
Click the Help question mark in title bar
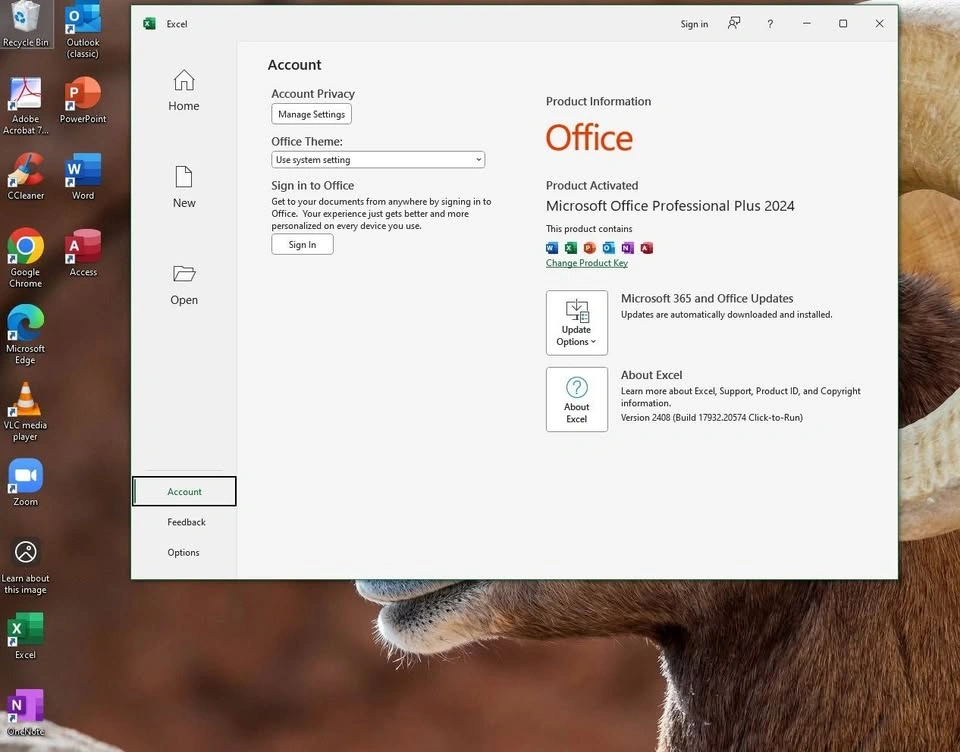click(x=770, y=24)
